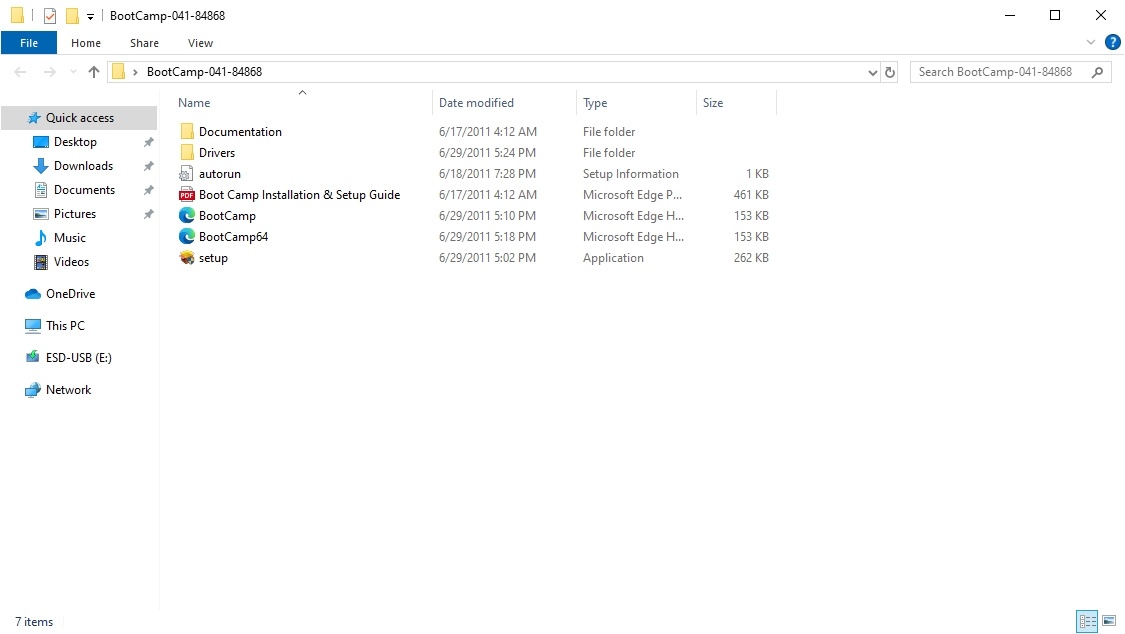The height and width of the screenshot is (634, 1125).
Task: Click the 7 items status text
Action: click(34, 622)
